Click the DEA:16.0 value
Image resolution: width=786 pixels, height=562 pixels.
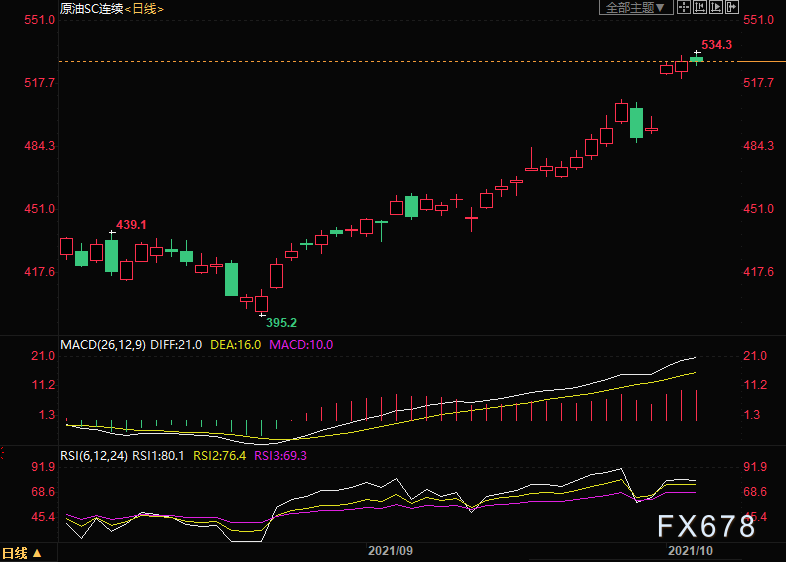tap(236, 345)
